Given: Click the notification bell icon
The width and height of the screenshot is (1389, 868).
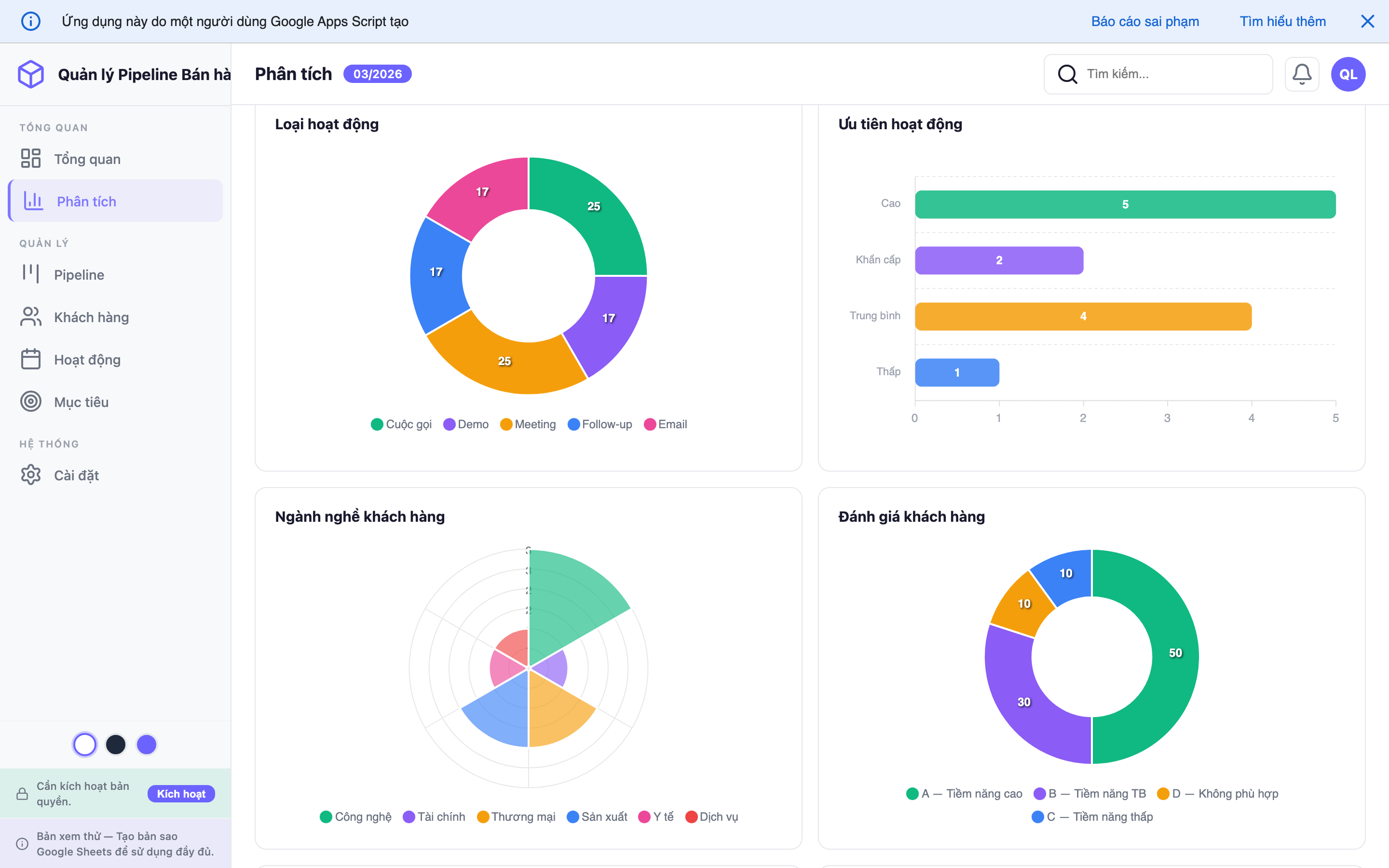Looking at the screenshot, I should [x=1301, y=74].
